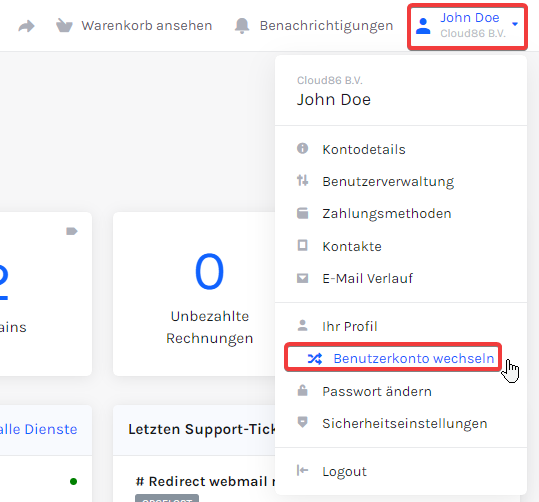Viewport: 539px width, 502px height.
Task: Click the tag icon on domains card
Action: point(72,231)
